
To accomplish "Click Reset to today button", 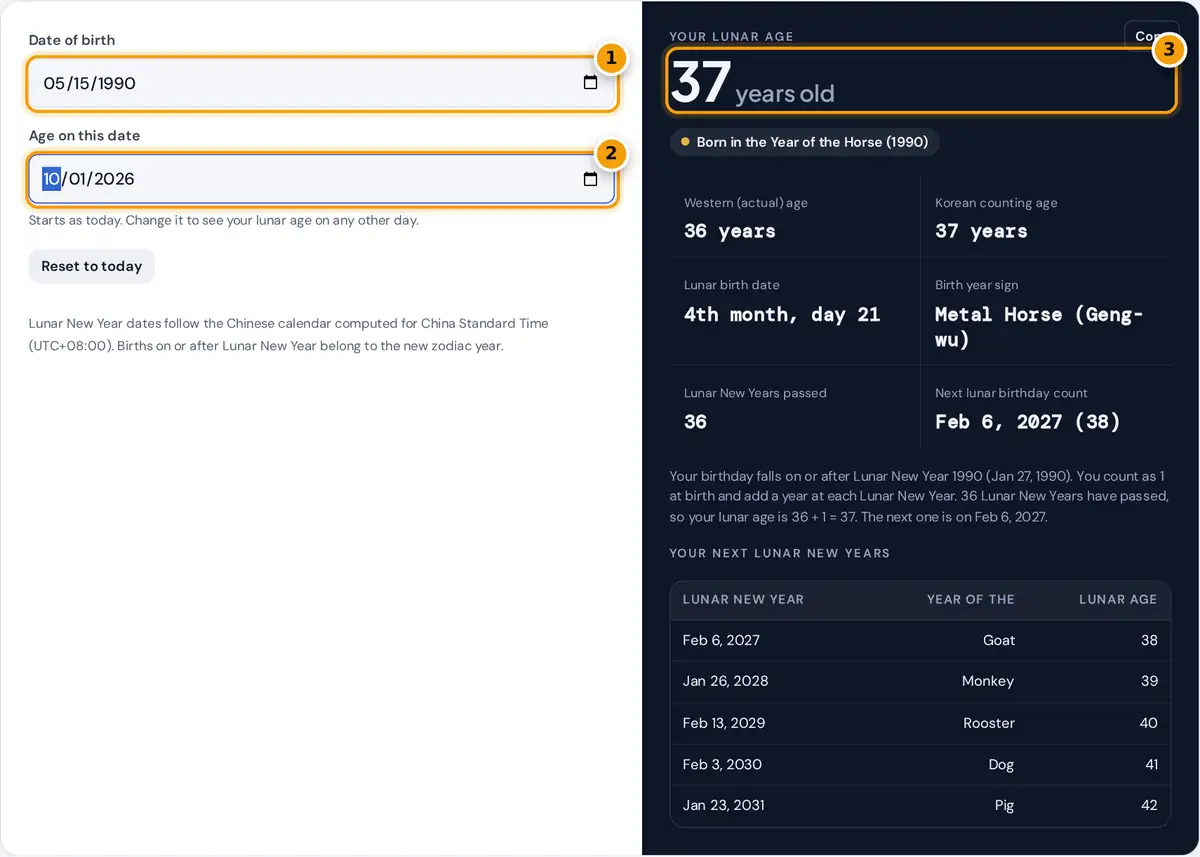I will [x=91, y=266].
